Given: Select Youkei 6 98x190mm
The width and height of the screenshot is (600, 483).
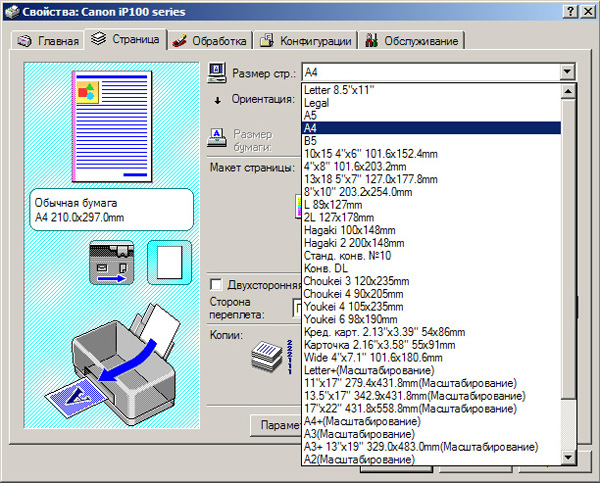Looking at the screenshot, I should (x=431, y=319).
